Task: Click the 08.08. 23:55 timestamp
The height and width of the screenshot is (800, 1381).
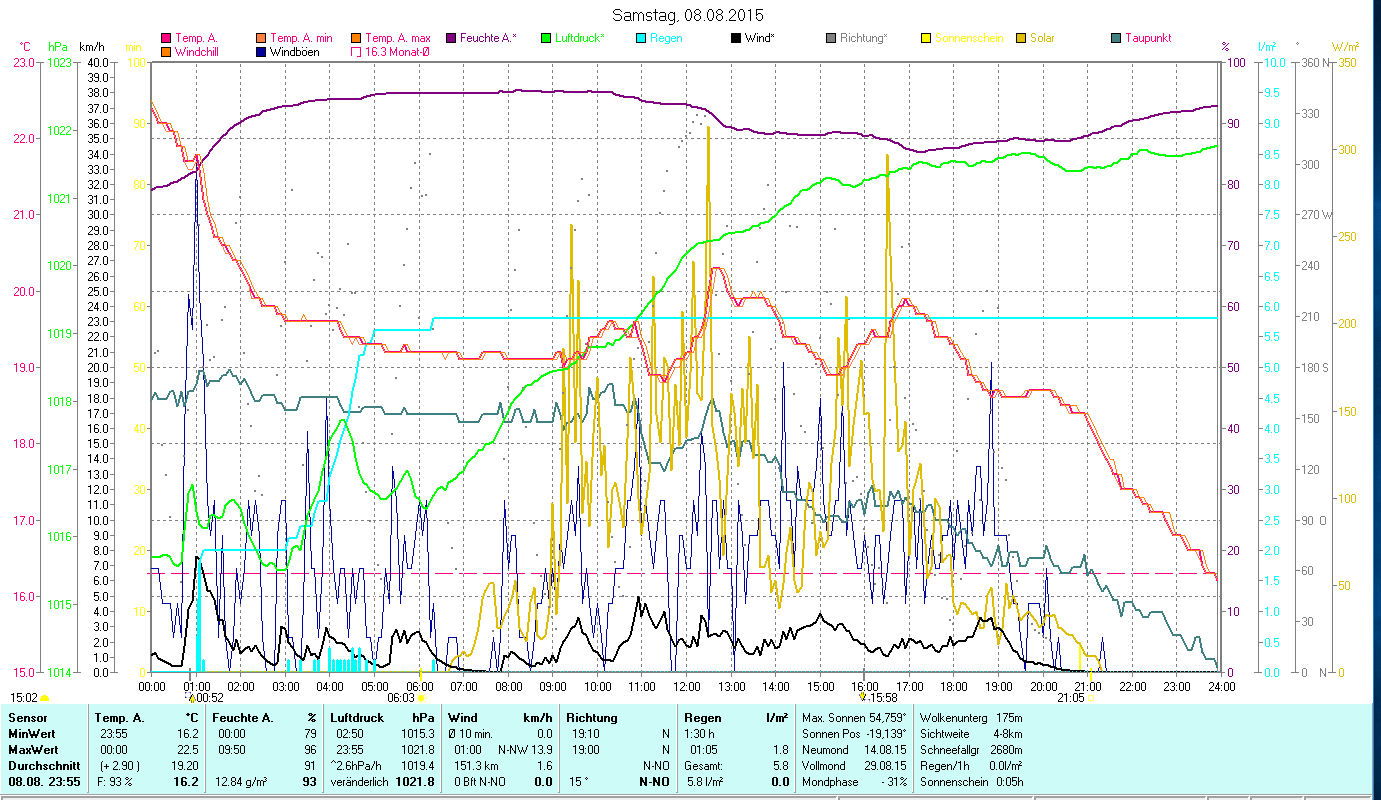Action: coord(45,782)
